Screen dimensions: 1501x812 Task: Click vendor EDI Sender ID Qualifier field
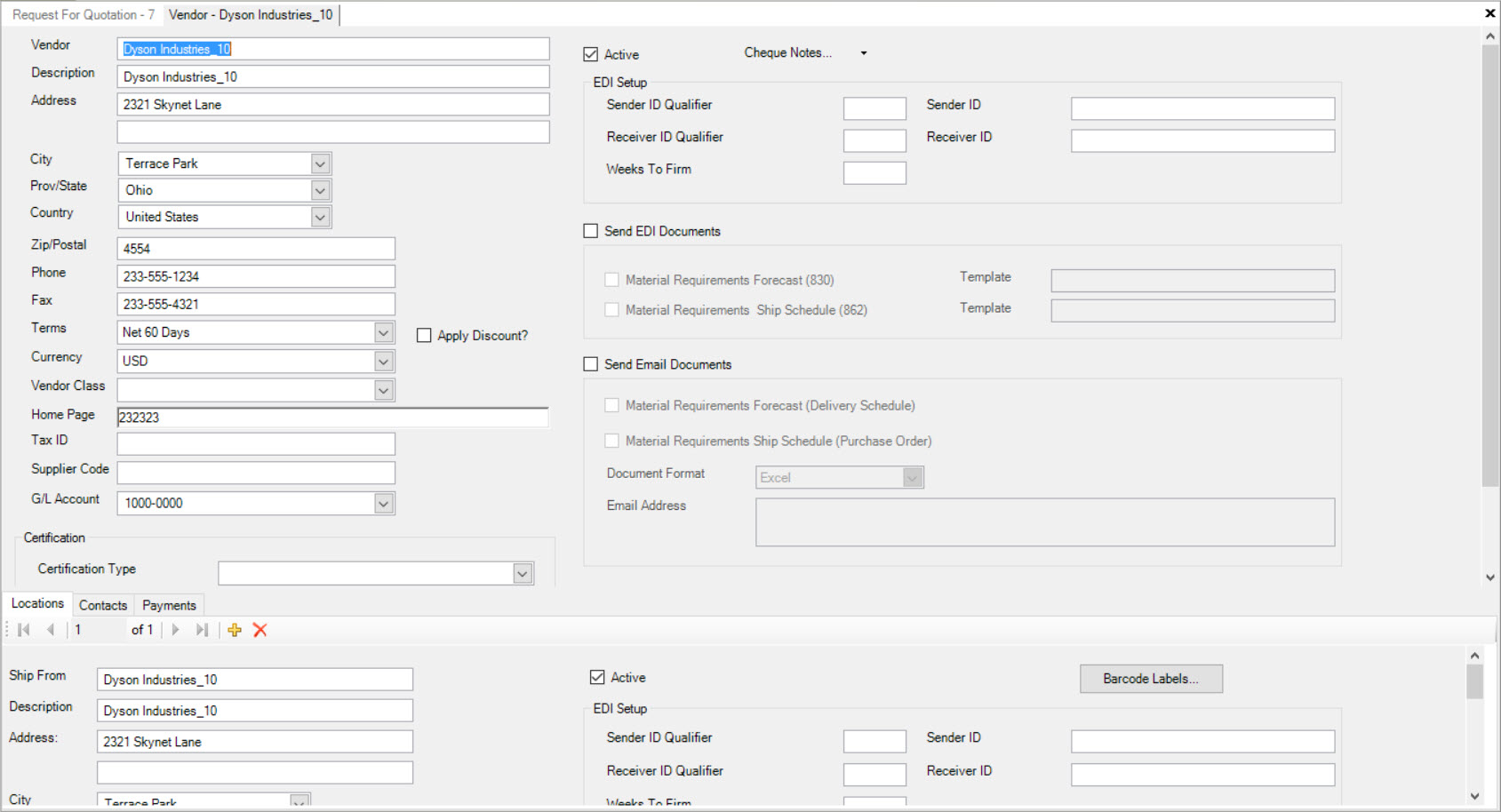(x=874, y=108)
